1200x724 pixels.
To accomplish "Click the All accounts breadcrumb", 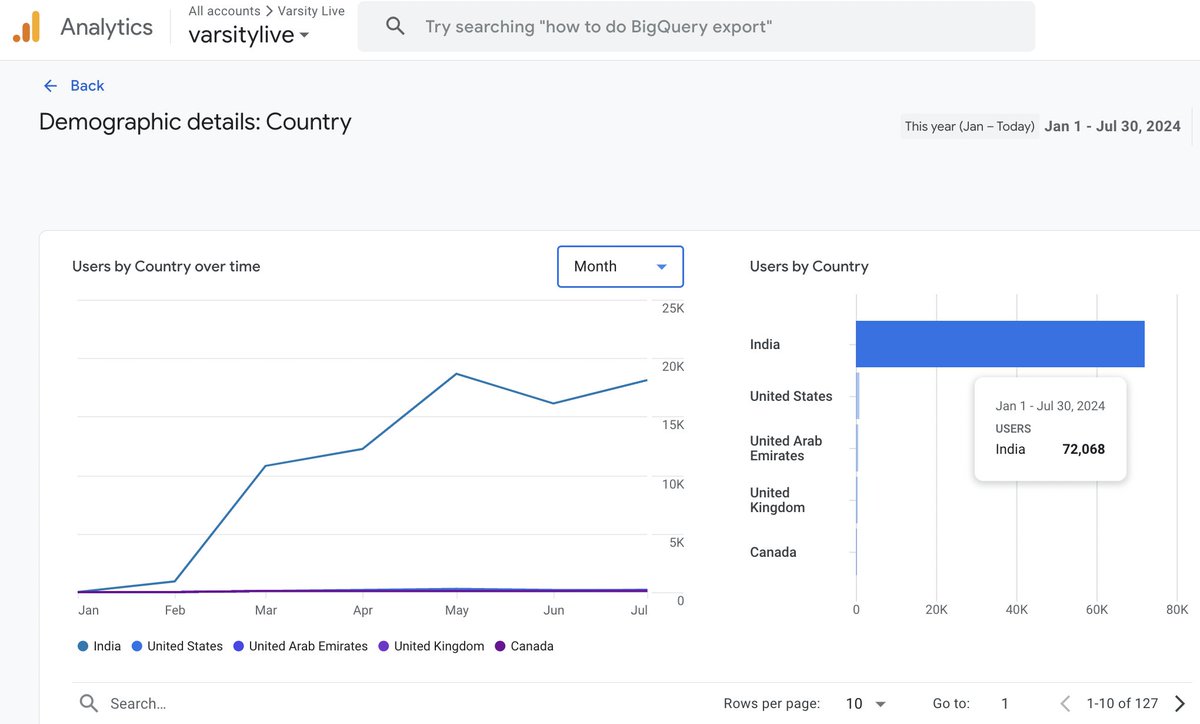I will pos(224,11).
